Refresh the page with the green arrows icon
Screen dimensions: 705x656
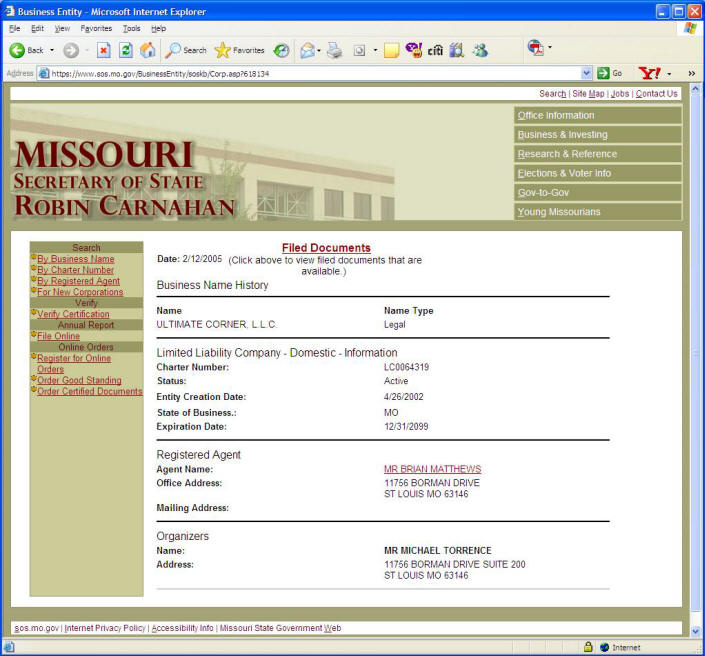tap(126, 50)
